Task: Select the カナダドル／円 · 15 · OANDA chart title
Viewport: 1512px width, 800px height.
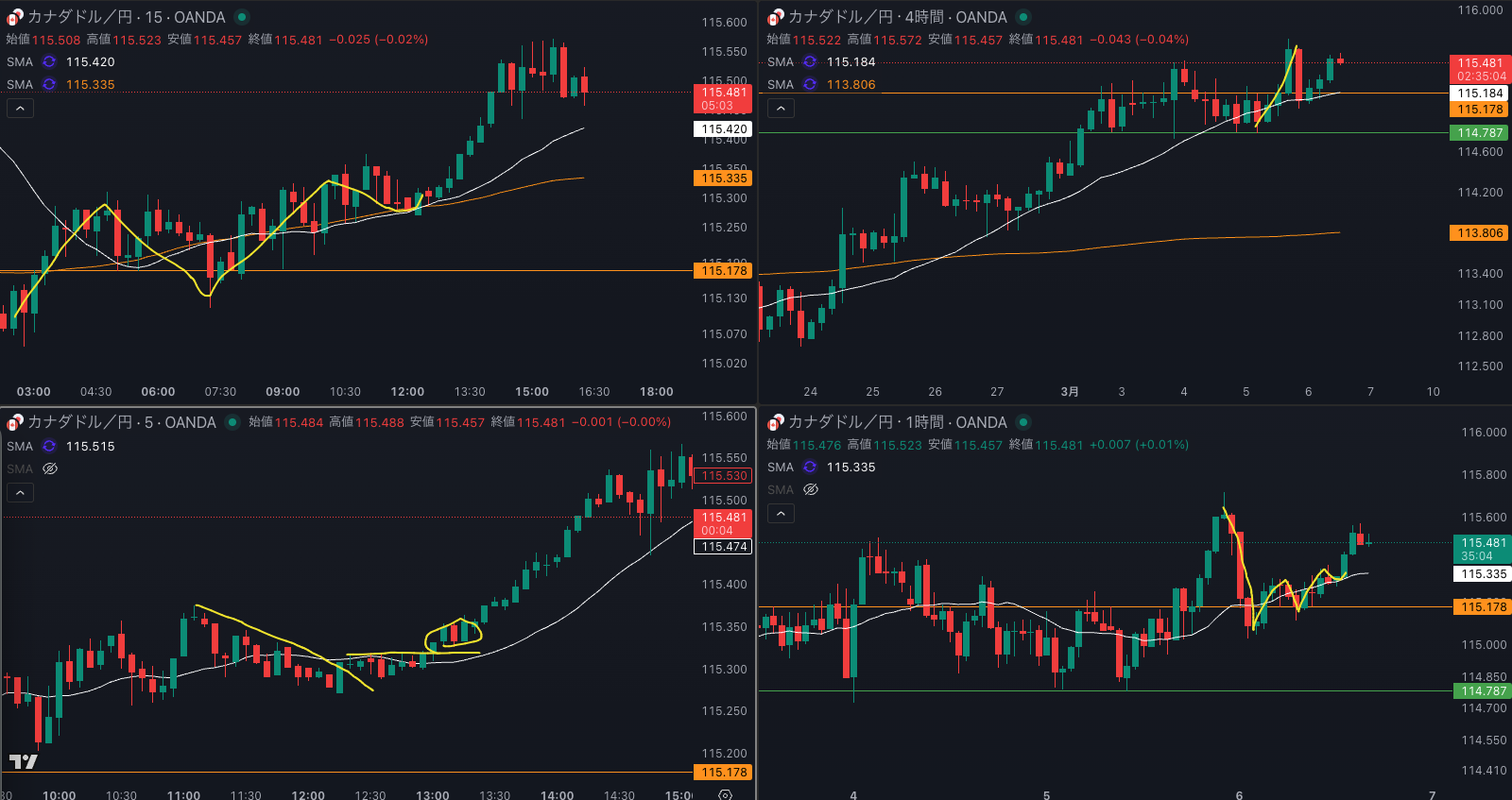Action: [x=126, y=17]
